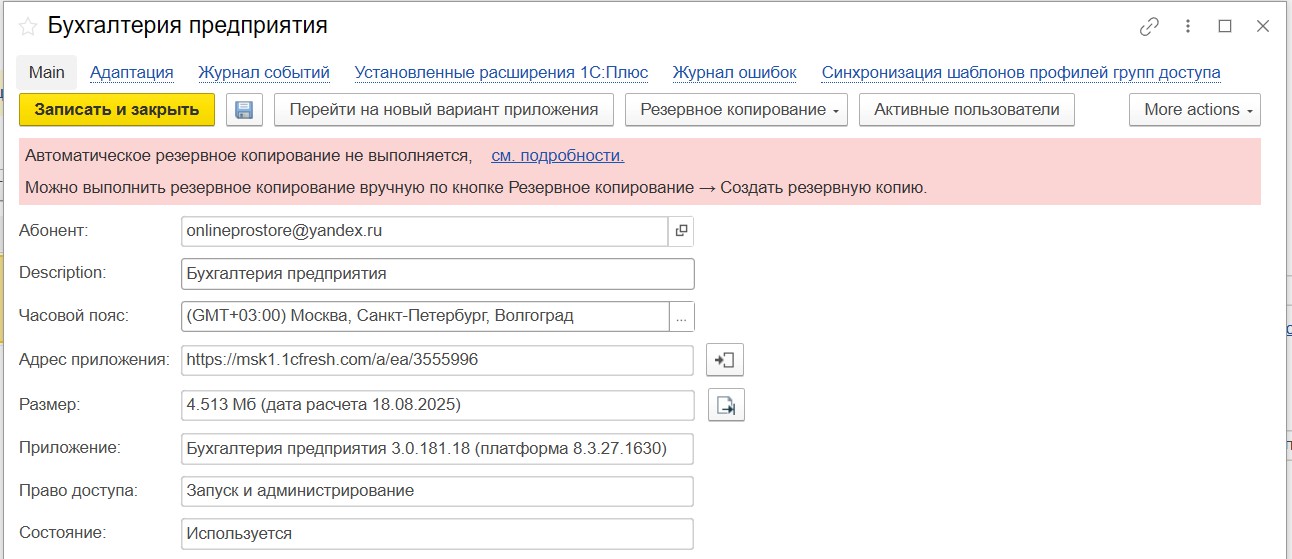The image size is (1292, 559).
Task: Open the Журнал событий tab
Action: click(264, 73)
